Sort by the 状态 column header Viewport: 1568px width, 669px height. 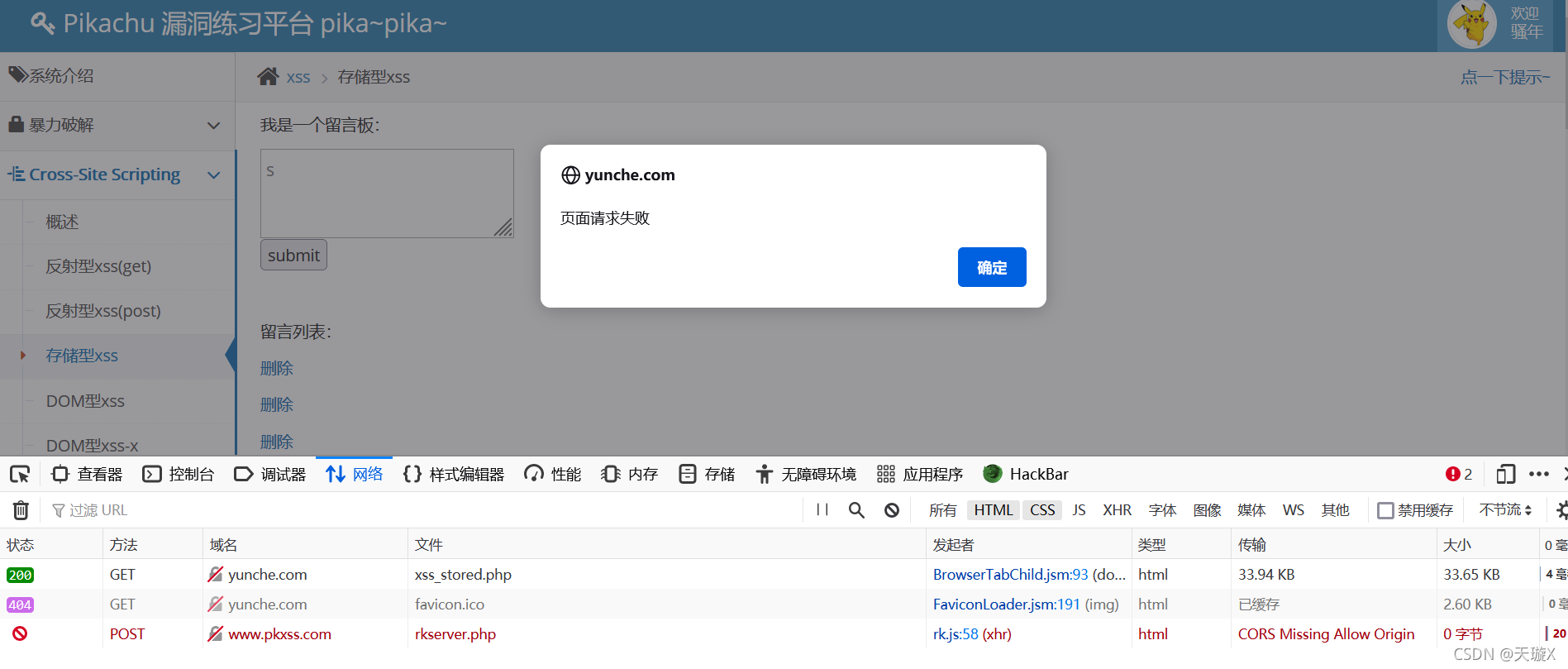pyautogui.click(x=51, y=545)
